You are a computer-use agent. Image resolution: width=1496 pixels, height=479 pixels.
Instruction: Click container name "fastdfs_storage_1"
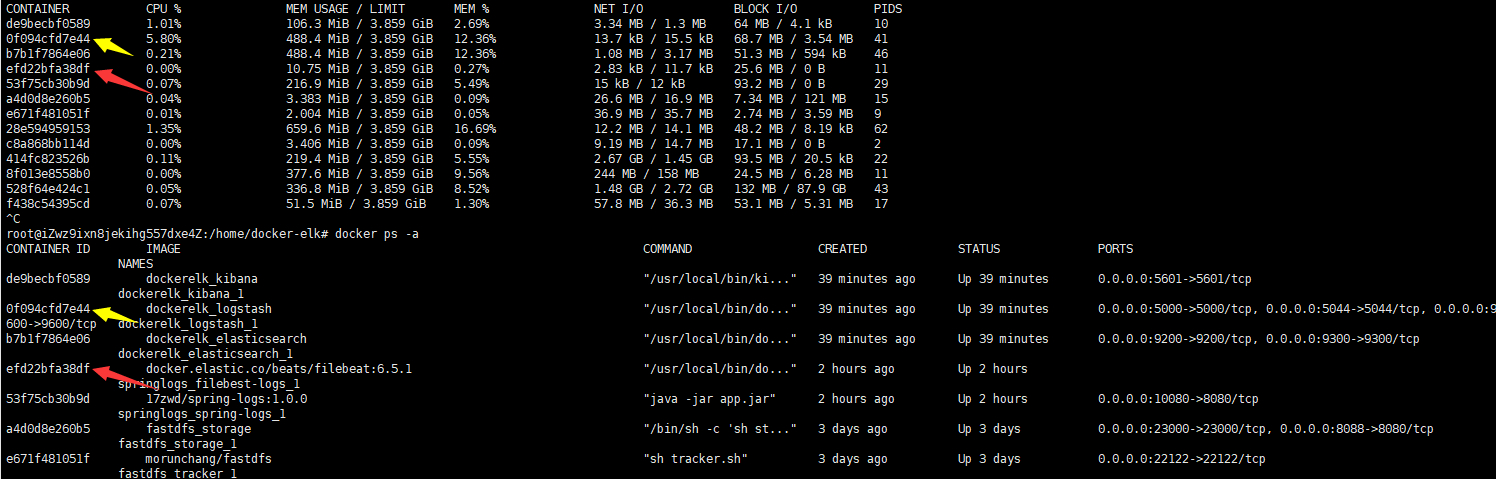[177, 444]
